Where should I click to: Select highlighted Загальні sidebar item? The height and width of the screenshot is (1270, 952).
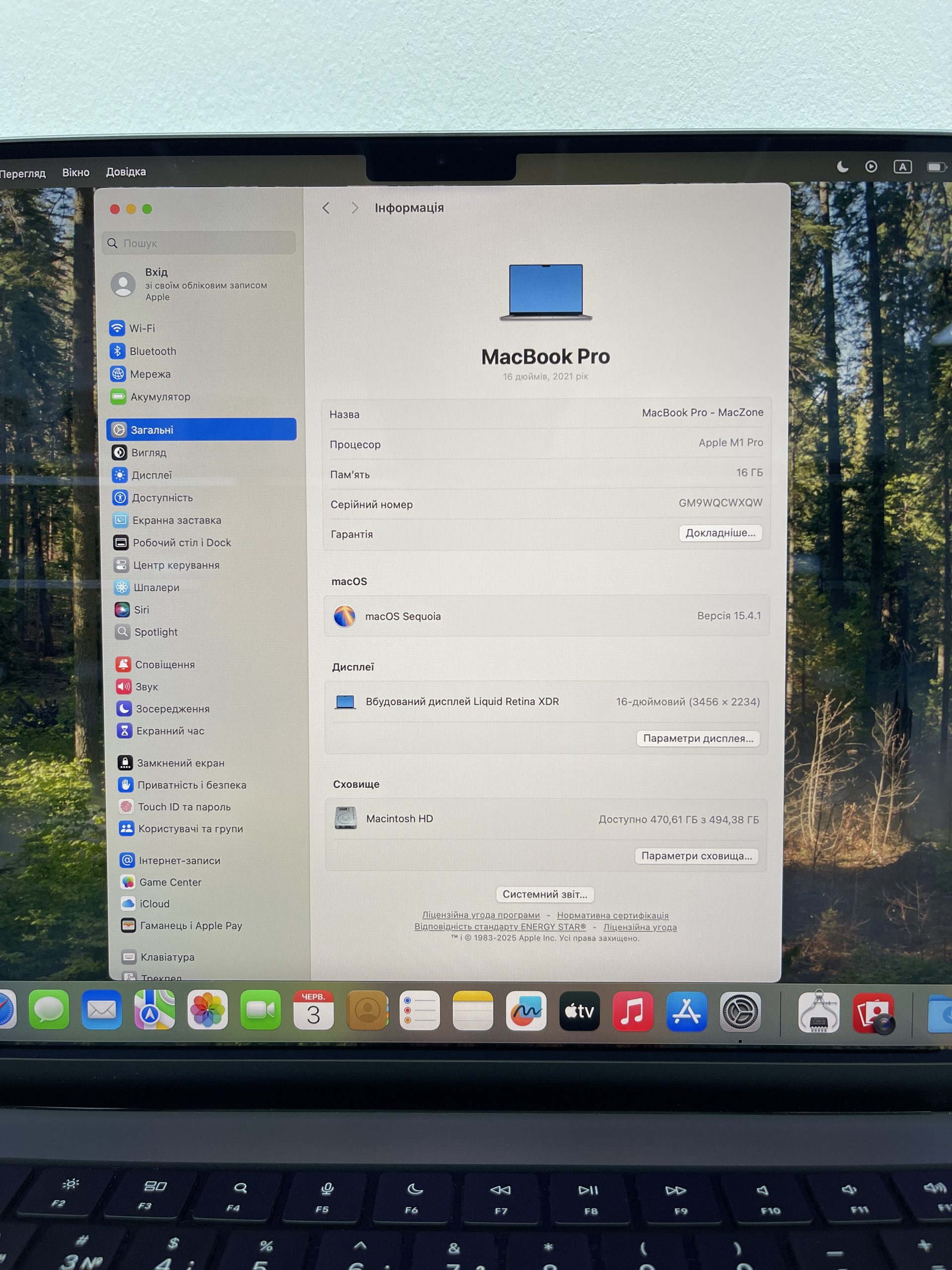(x=201, y=430)
